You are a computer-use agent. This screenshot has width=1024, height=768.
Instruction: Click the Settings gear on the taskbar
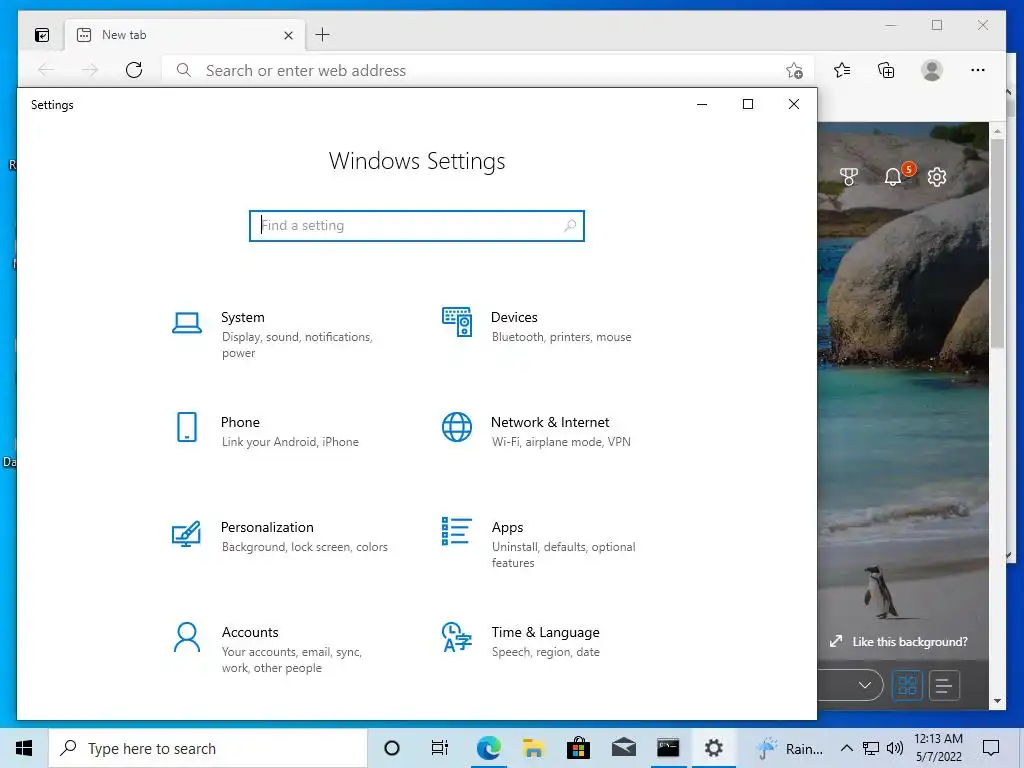pos(714,748)
